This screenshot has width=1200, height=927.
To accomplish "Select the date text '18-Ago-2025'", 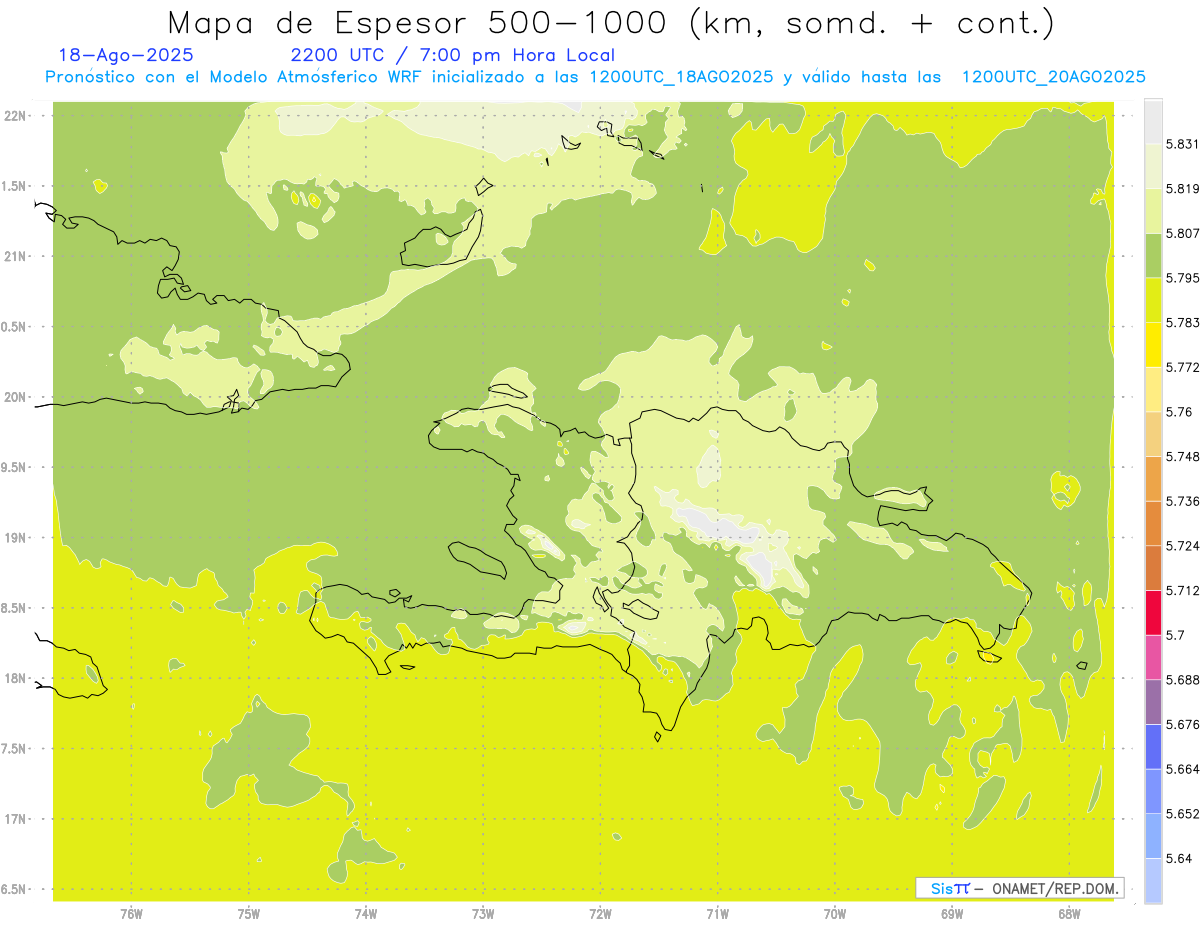I will 126,55.
